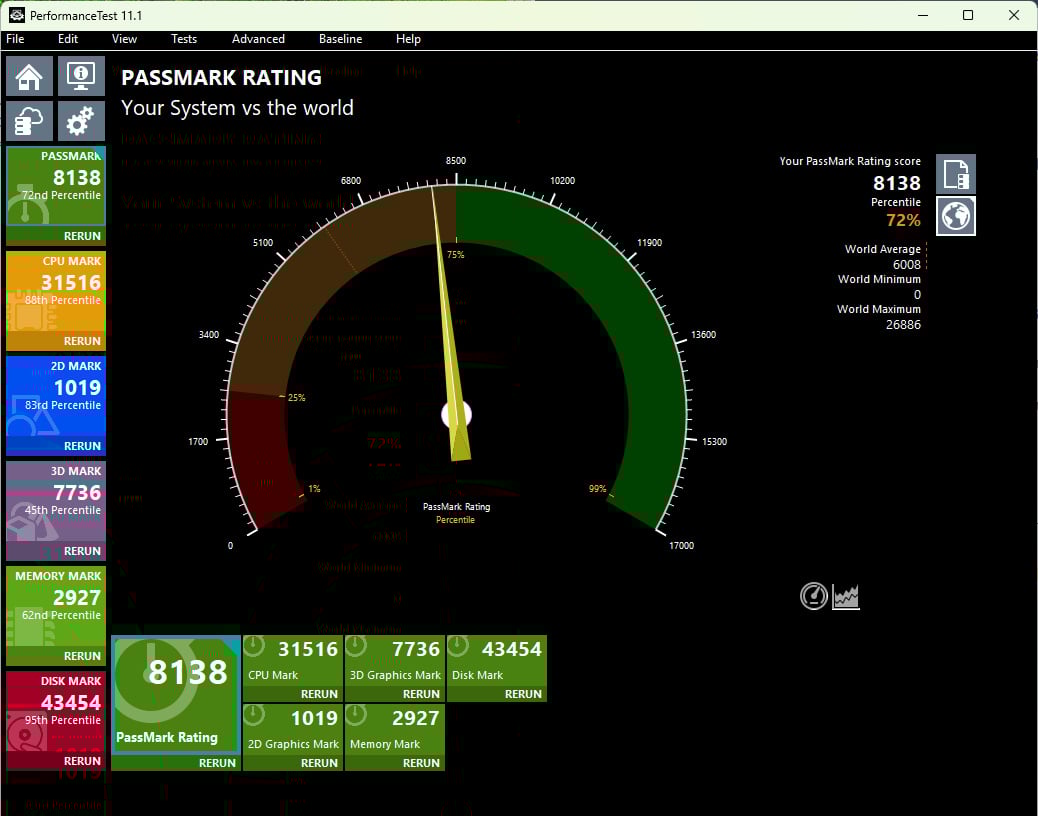Open the Advanced menu
This screenshot has height=816, width=1038.
258,39
